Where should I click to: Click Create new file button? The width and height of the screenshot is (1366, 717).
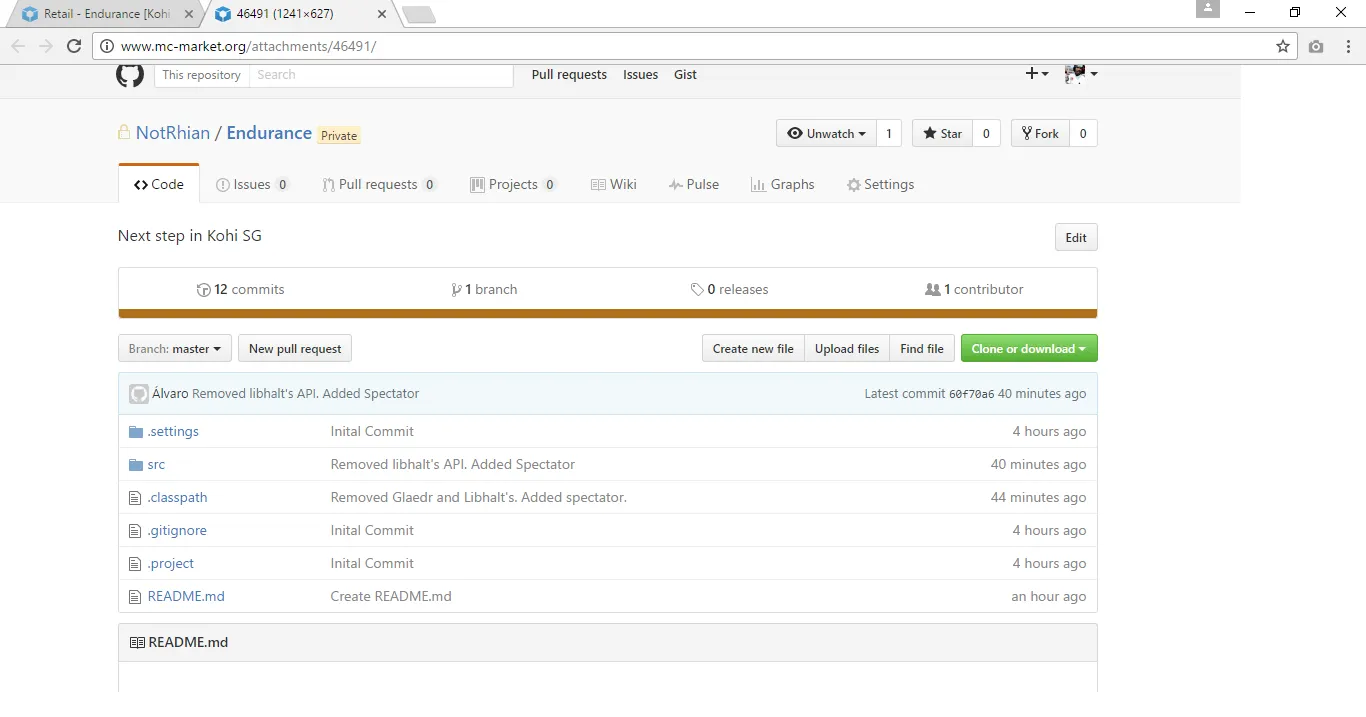753,348
